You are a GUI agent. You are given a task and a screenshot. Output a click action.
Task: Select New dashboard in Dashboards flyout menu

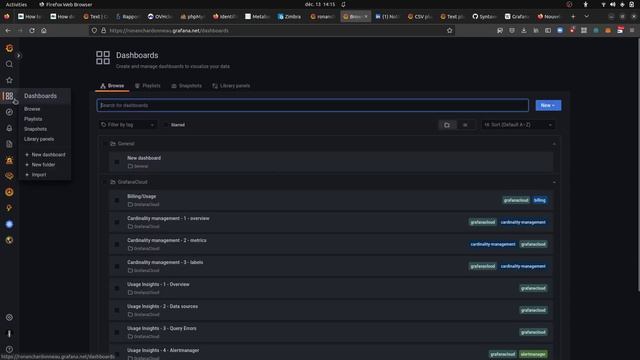(x=48, y=155)
